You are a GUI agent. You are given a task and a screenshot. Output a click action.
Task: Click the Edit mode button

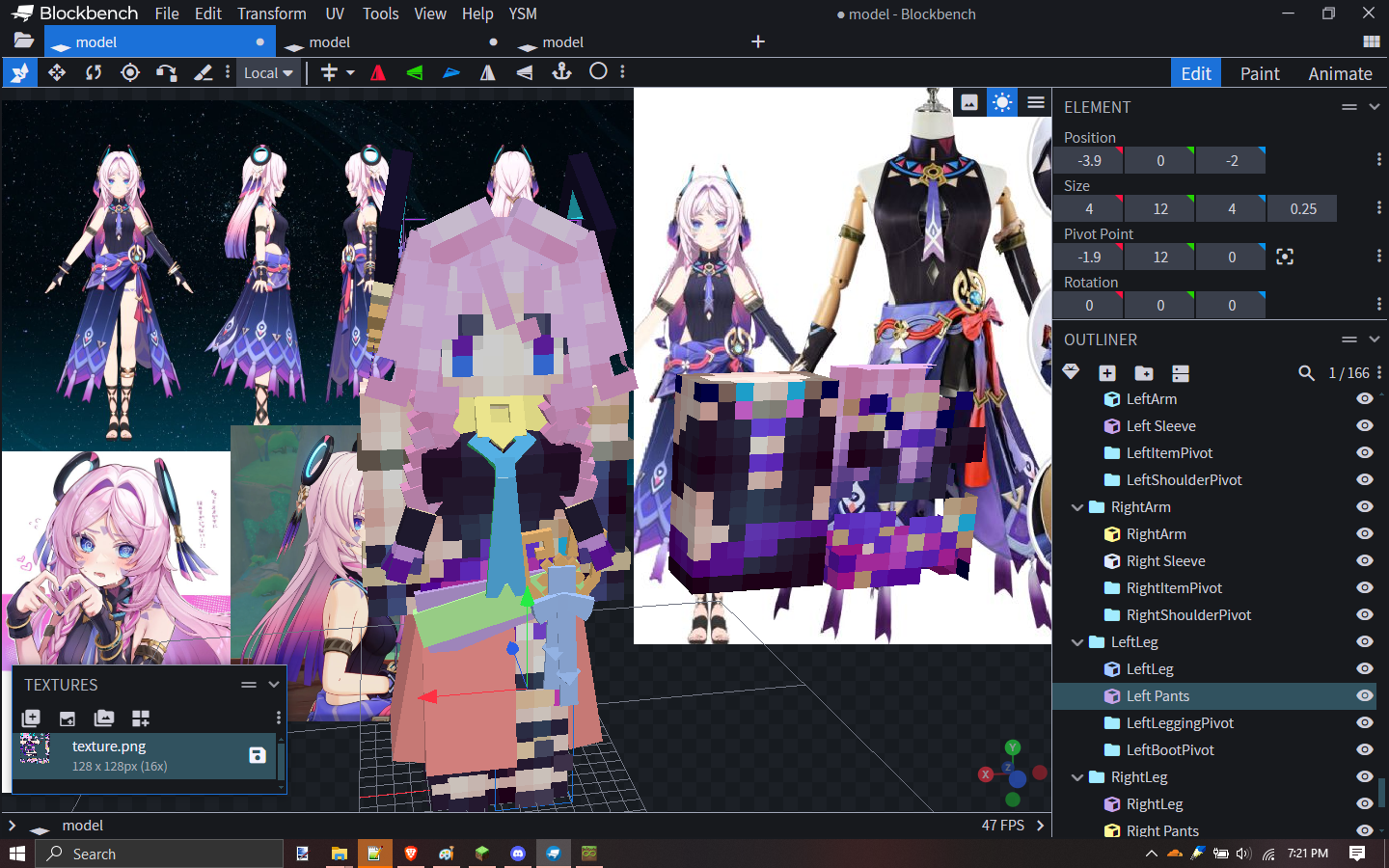(x=1196, y=73)
